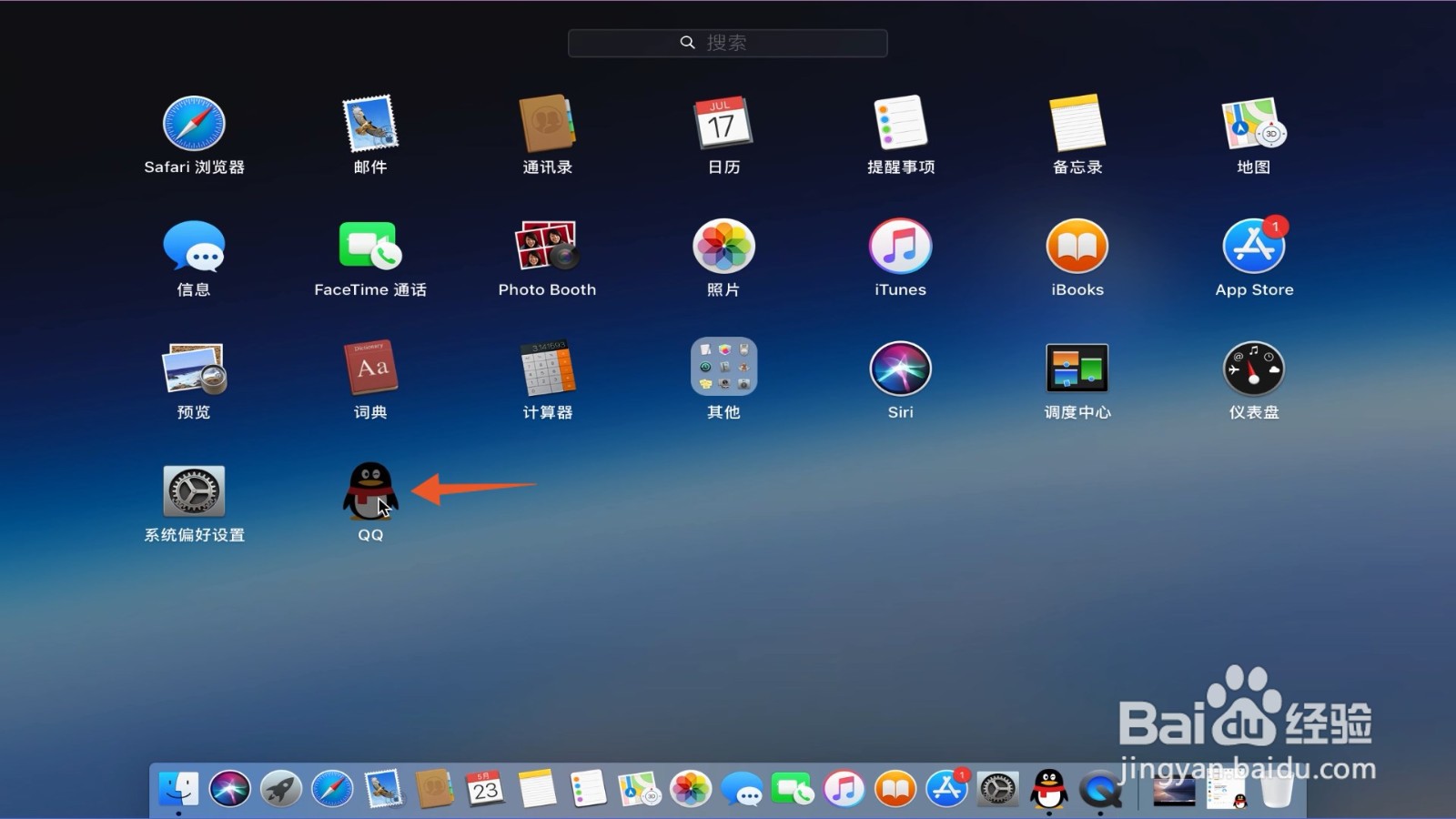Click the System Preferences gear in Dock

[997, 788]
